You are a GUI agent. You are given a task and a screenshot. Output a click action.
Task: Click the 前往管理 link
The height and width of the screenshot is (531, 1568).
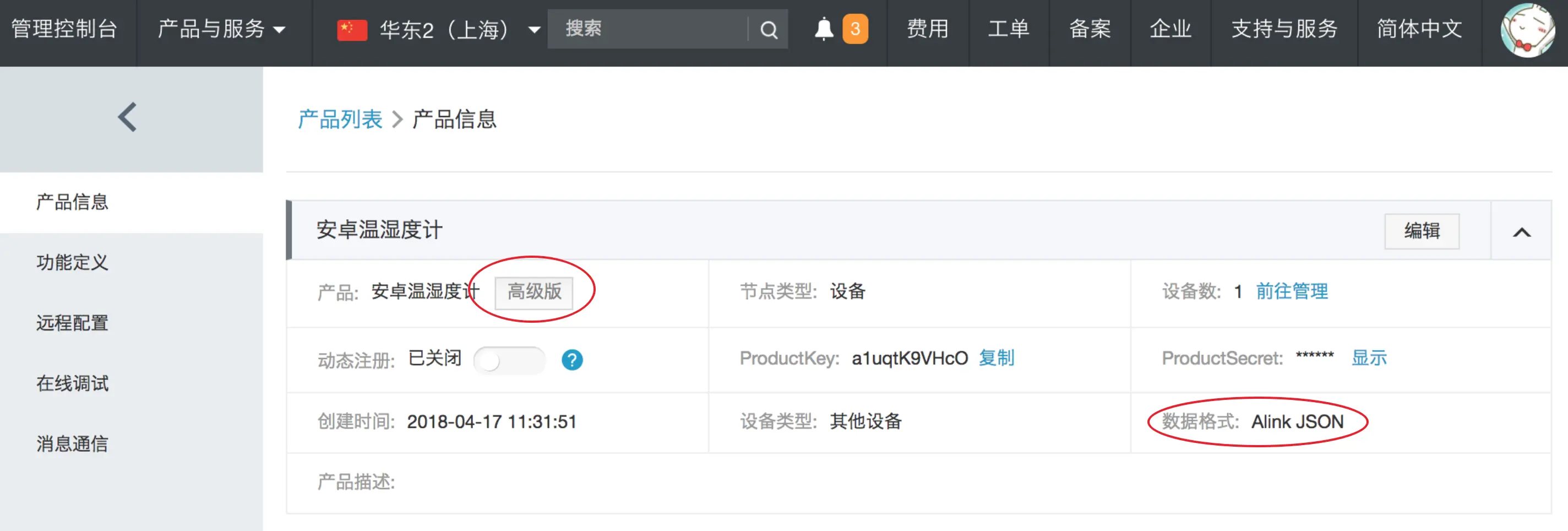(1292, 291)
